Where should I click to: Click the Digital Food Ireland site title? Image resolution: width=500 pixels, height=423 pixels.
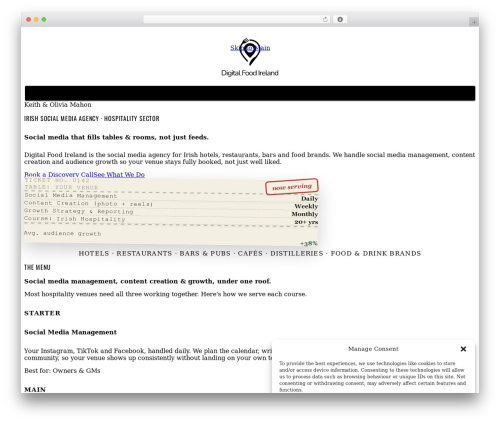pos(250,73)
